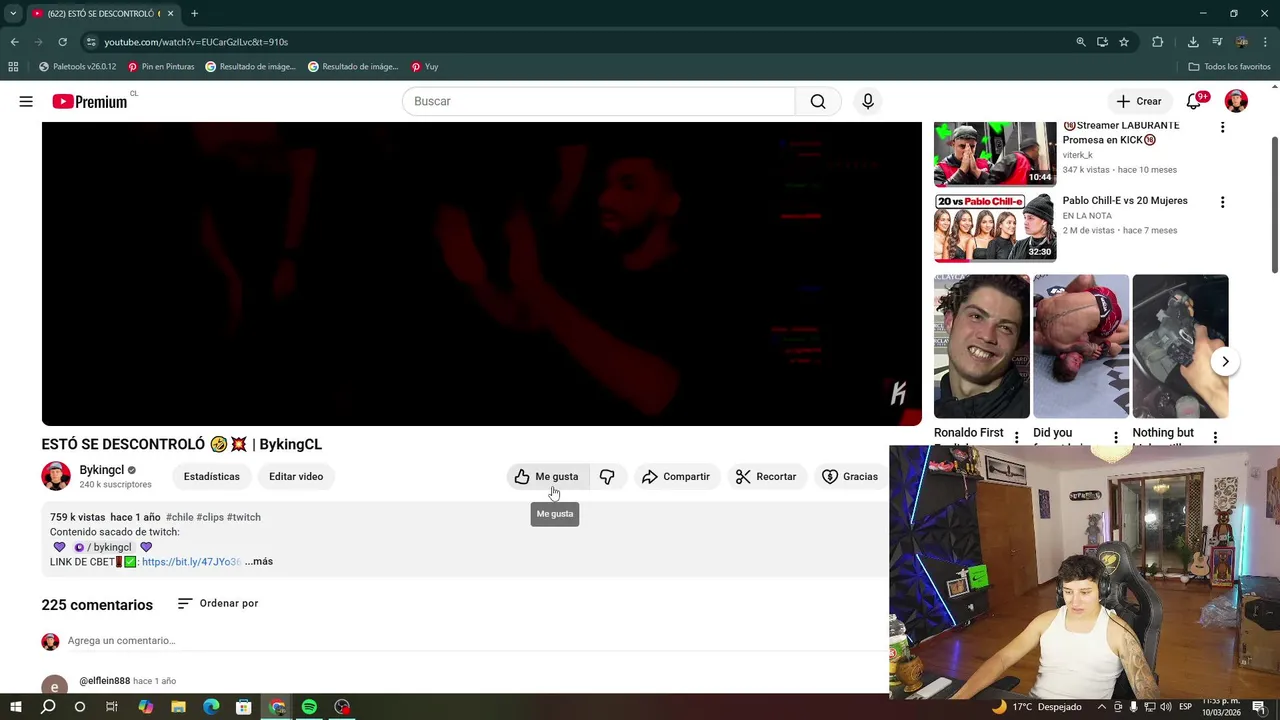Open Chrome downloads icon
The image size is (1280, 720).
pos(1193,42)
